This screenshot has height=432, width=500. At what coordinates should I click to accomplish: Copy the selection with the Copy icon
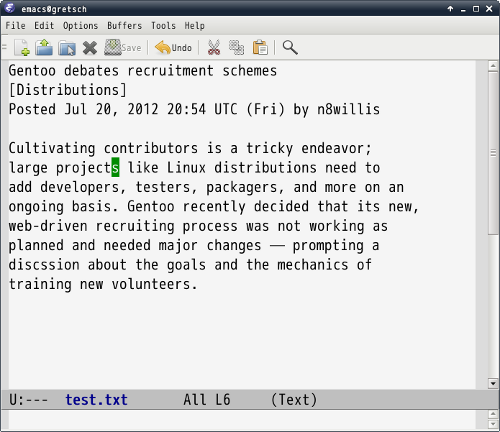(x=236, y=47)
